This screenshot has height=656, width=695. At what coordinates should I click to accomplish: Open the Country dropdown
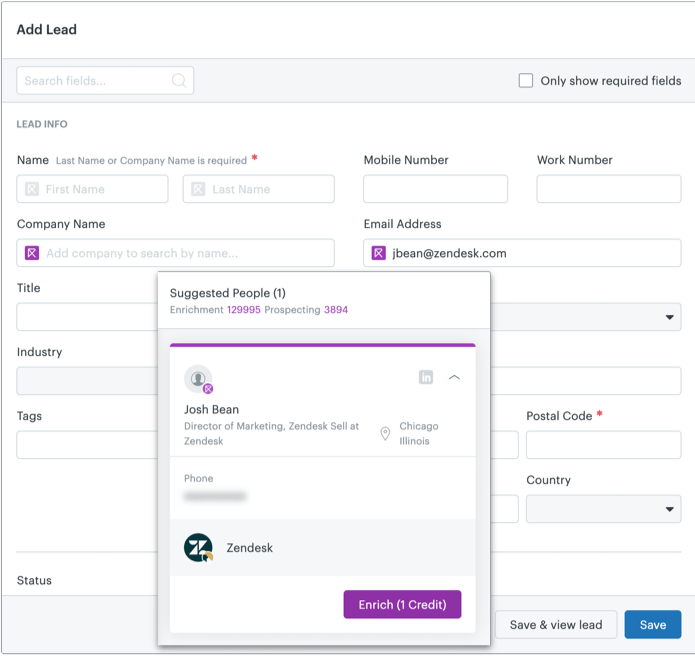click(x=603, y=509)
